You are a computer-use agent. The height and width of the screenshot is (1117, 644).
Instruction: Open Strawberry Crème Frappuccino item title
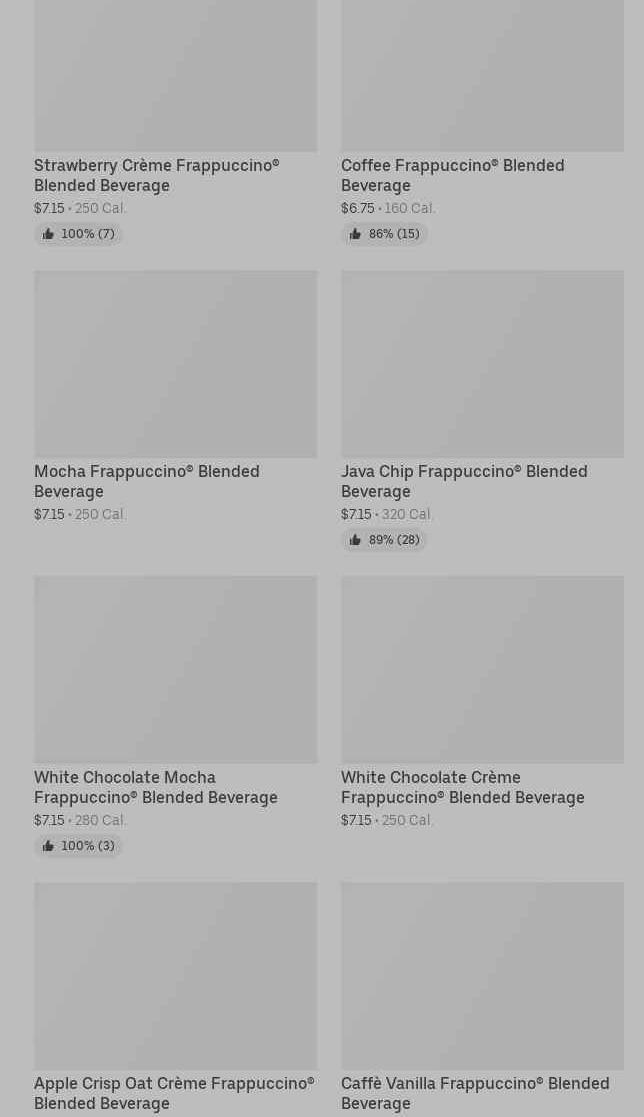[156, 175]
